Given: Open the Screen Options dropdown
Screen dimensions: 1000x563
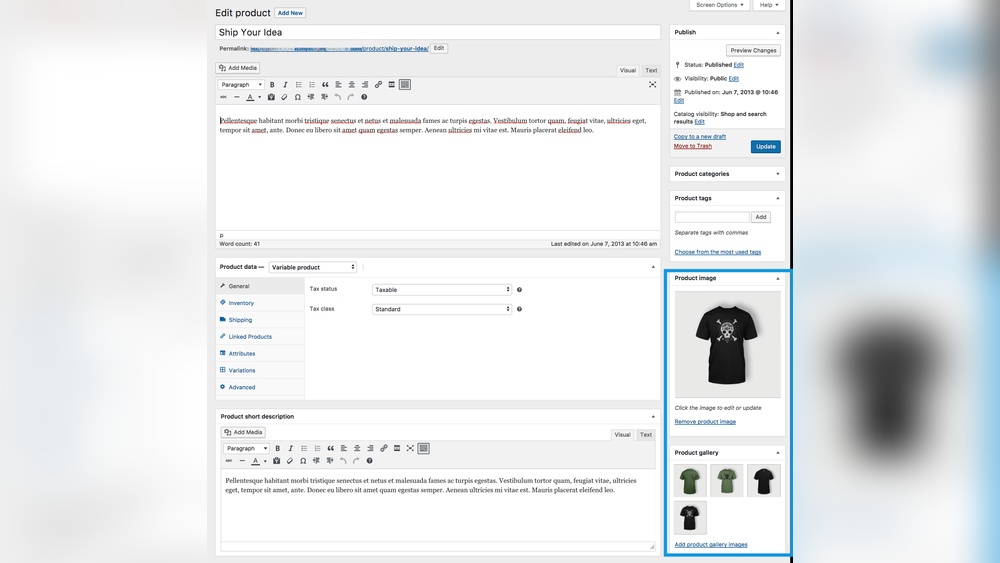Looking at the screenshot, I should 719,5.
